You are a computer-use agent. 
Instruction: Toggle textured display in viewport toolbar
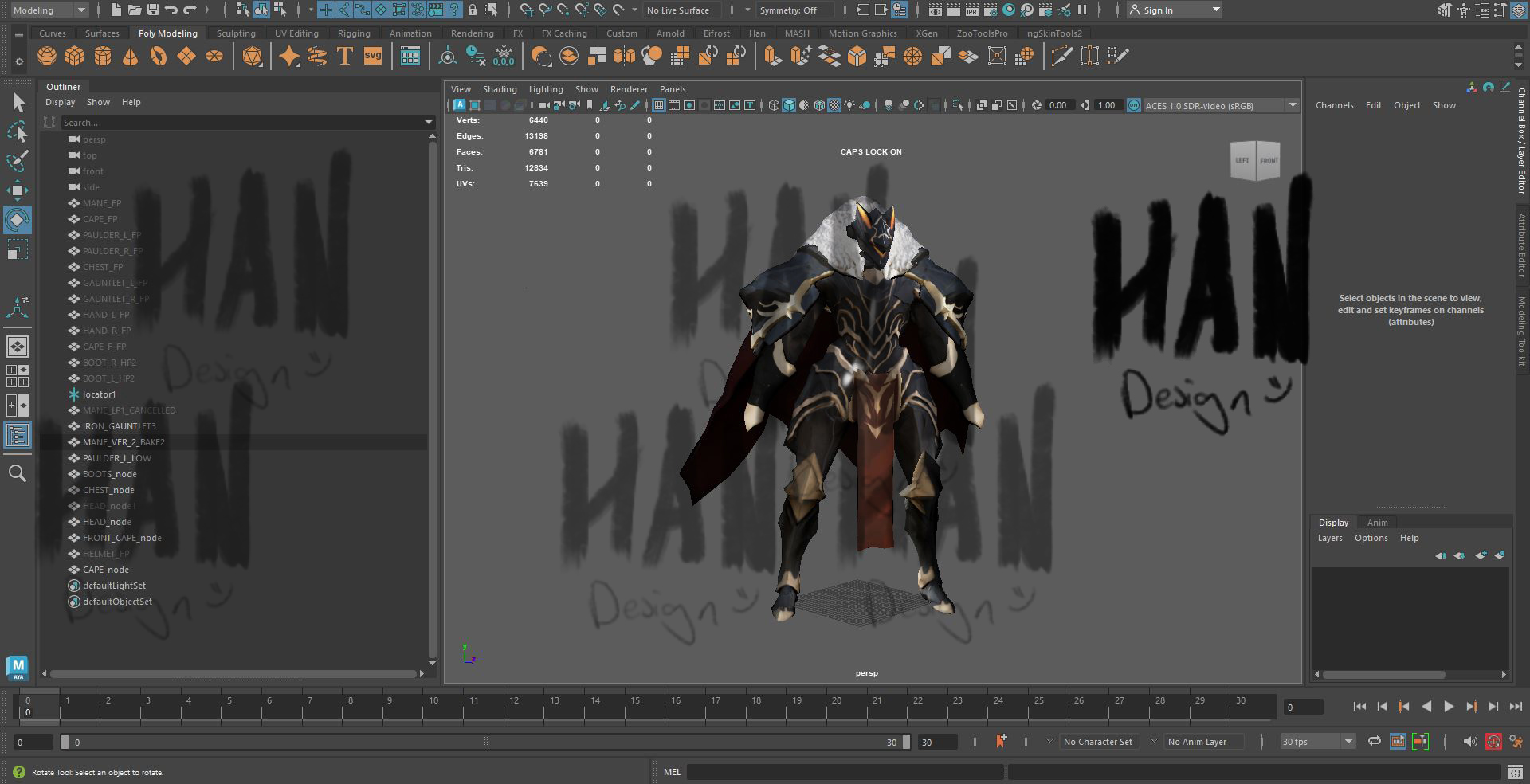tap(834, 105)
